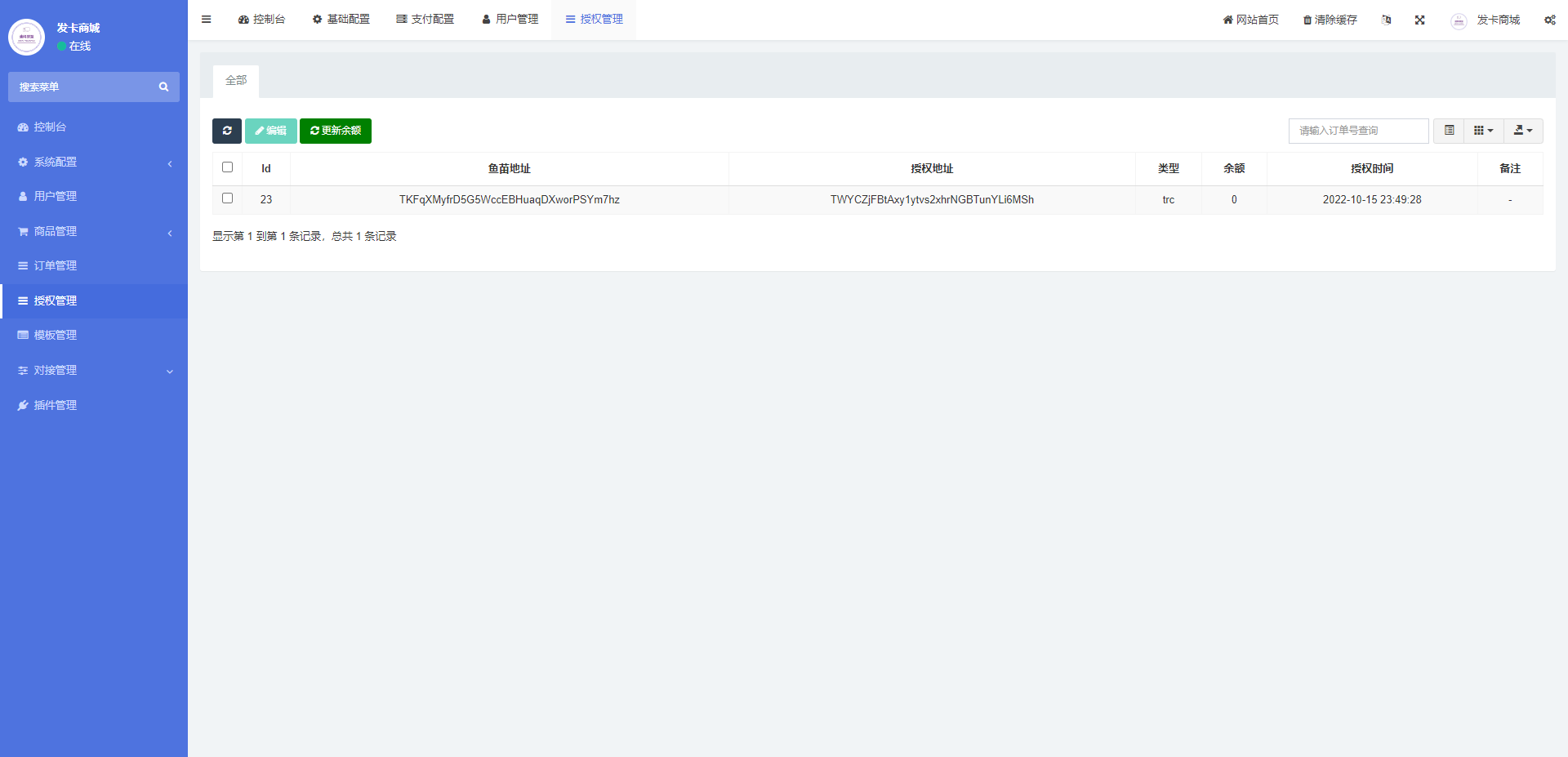Click the sidebar menu search magnifier icon
This screenshot has width=1568, height=757.
click(163, 87)
